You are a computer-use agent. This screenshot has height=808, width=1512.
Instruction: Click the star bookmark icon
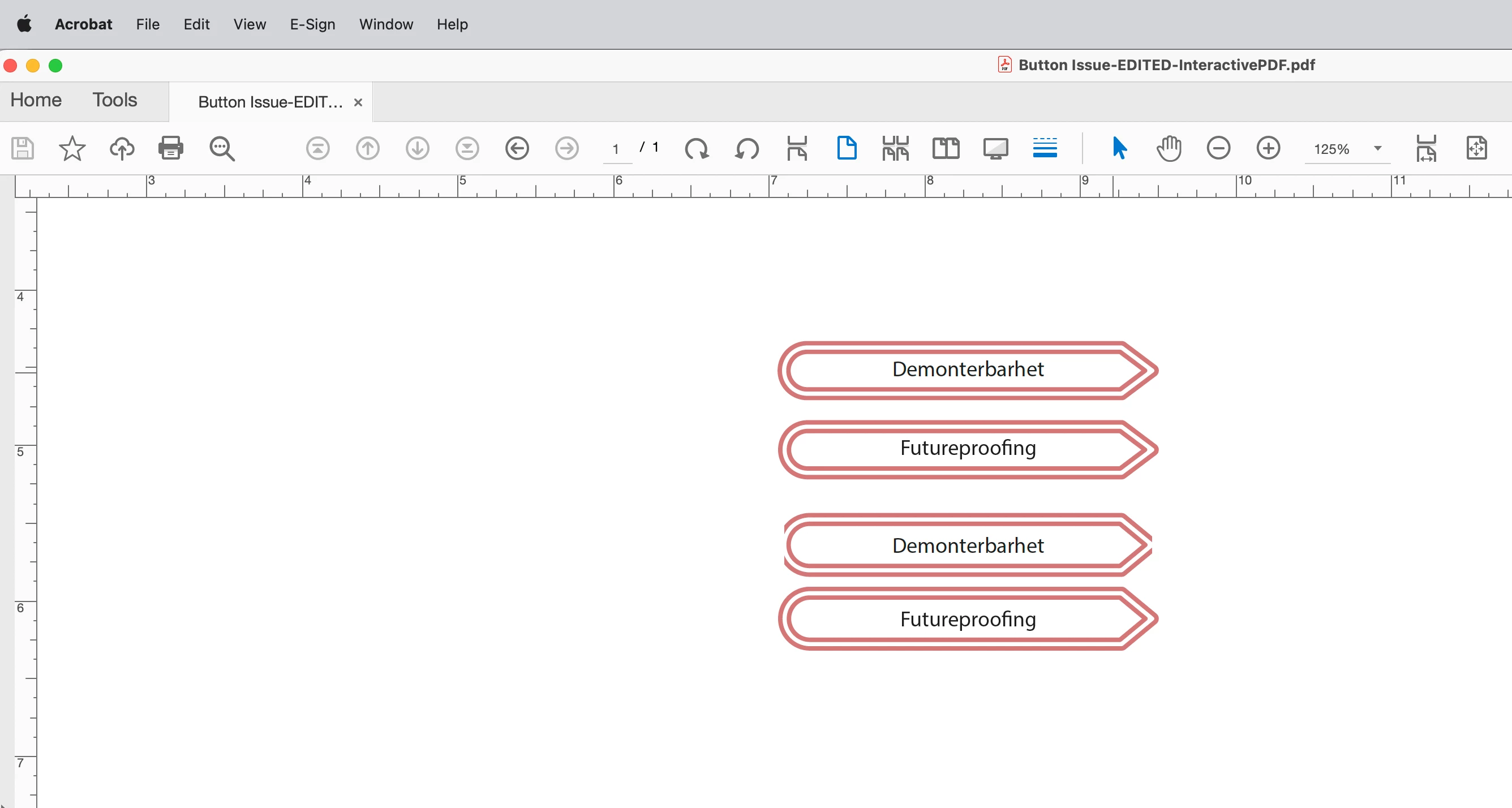click(x=72, y=148)
